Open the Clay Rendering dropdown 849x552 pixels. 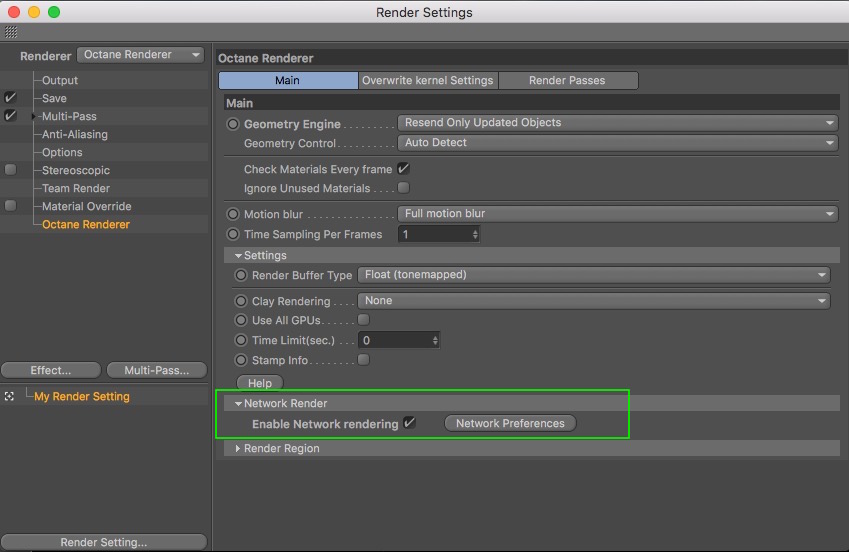tap(593, 301)
